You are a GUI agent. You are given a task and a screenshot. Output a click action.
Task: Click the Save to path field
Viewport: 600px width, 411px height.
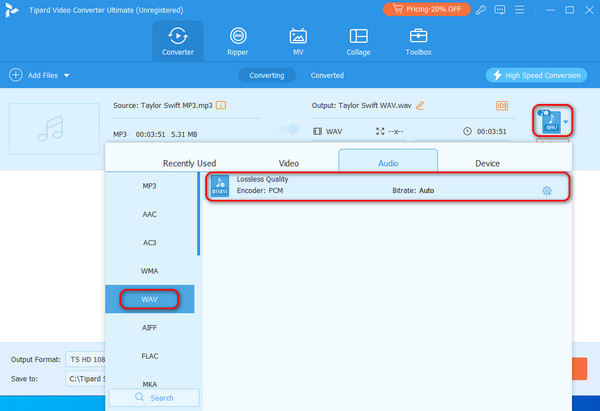86,379
